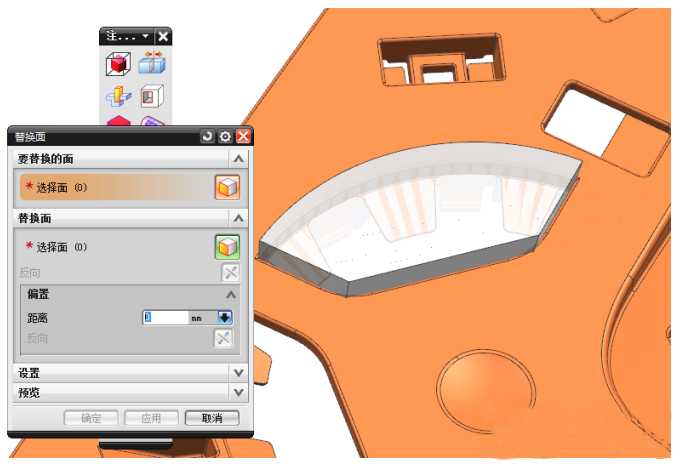The height and width of the screenshot is (466, 680).
Task: Toggle the 反向 direction button in 偏置 section
Action: point(223,338)
